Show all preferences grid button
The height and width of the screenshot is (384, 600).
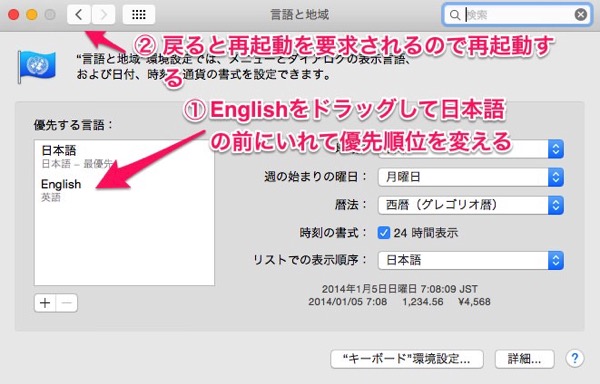(139, 15)
